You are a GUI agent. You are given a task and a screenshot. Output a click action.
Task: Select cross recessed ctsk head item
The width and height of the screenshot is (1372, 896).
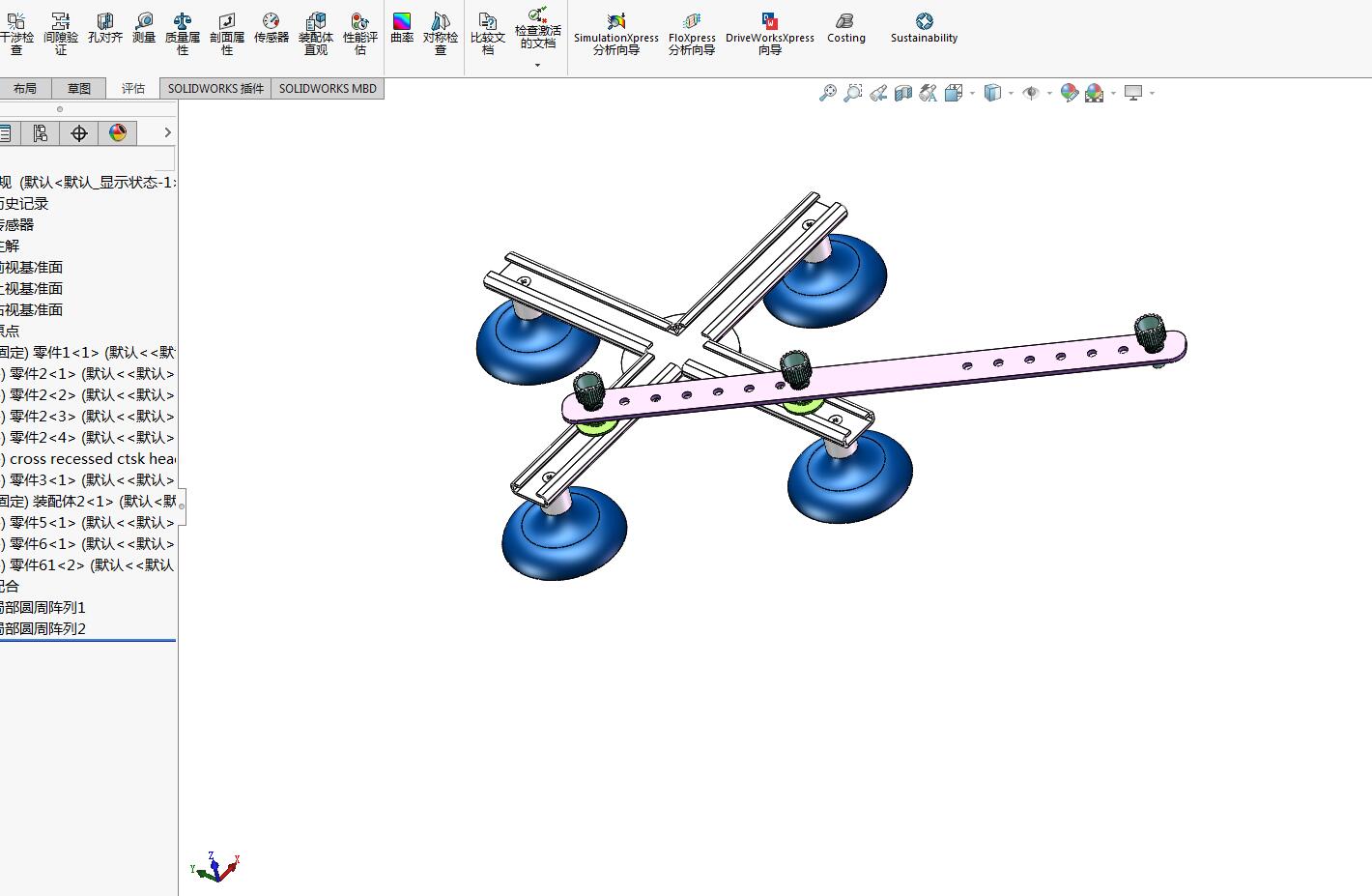point(88,459)
